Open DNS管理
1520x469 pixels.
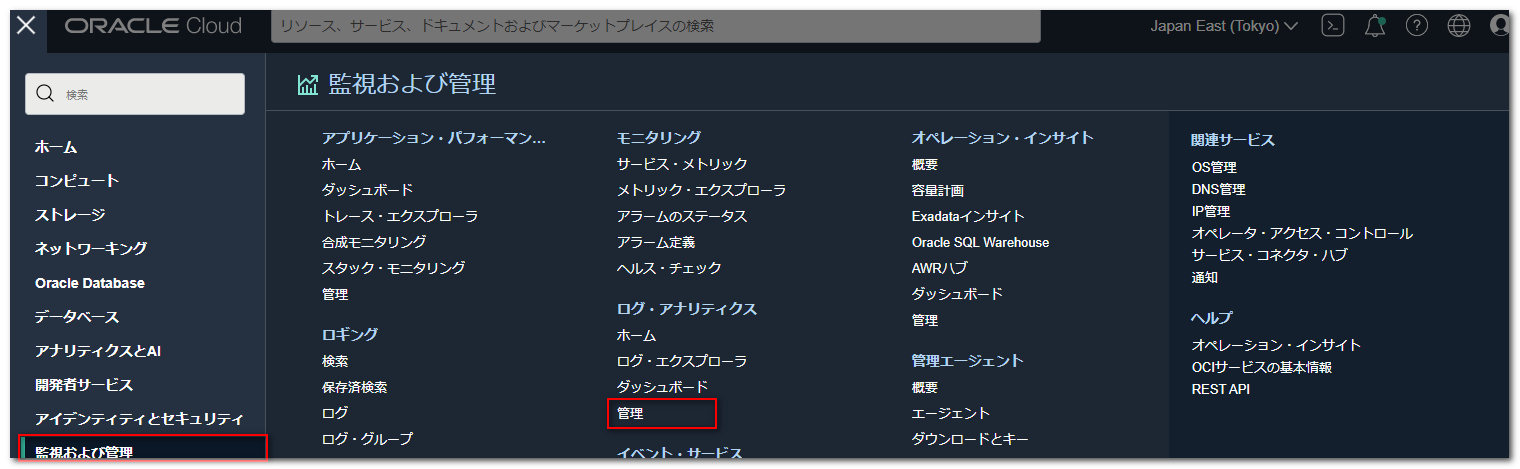(x=1218, y=189)
